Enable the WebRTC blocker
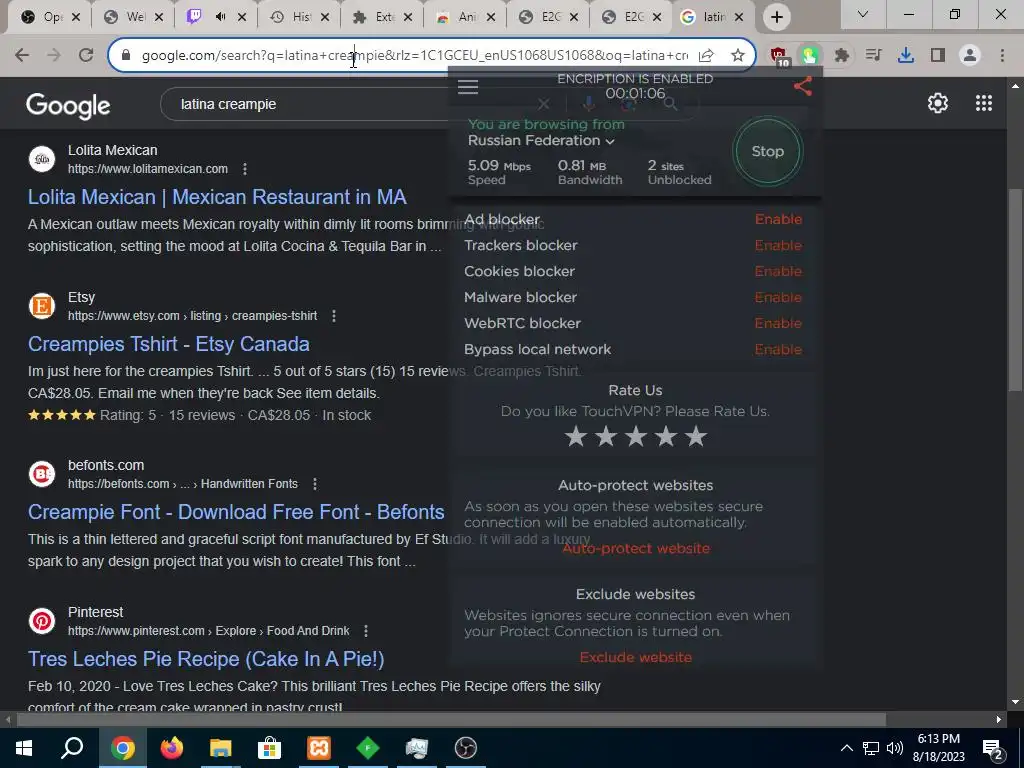1024x768 pixels. coord(778,323)
